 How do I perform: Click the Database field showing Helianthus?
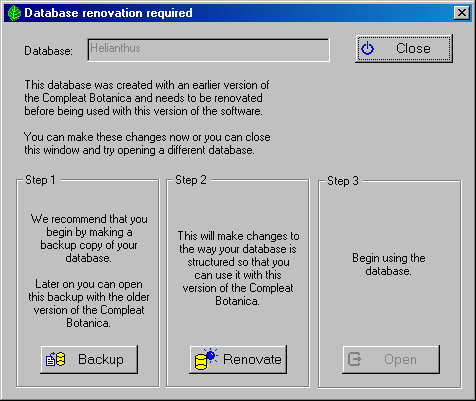[x=208, y=50]
